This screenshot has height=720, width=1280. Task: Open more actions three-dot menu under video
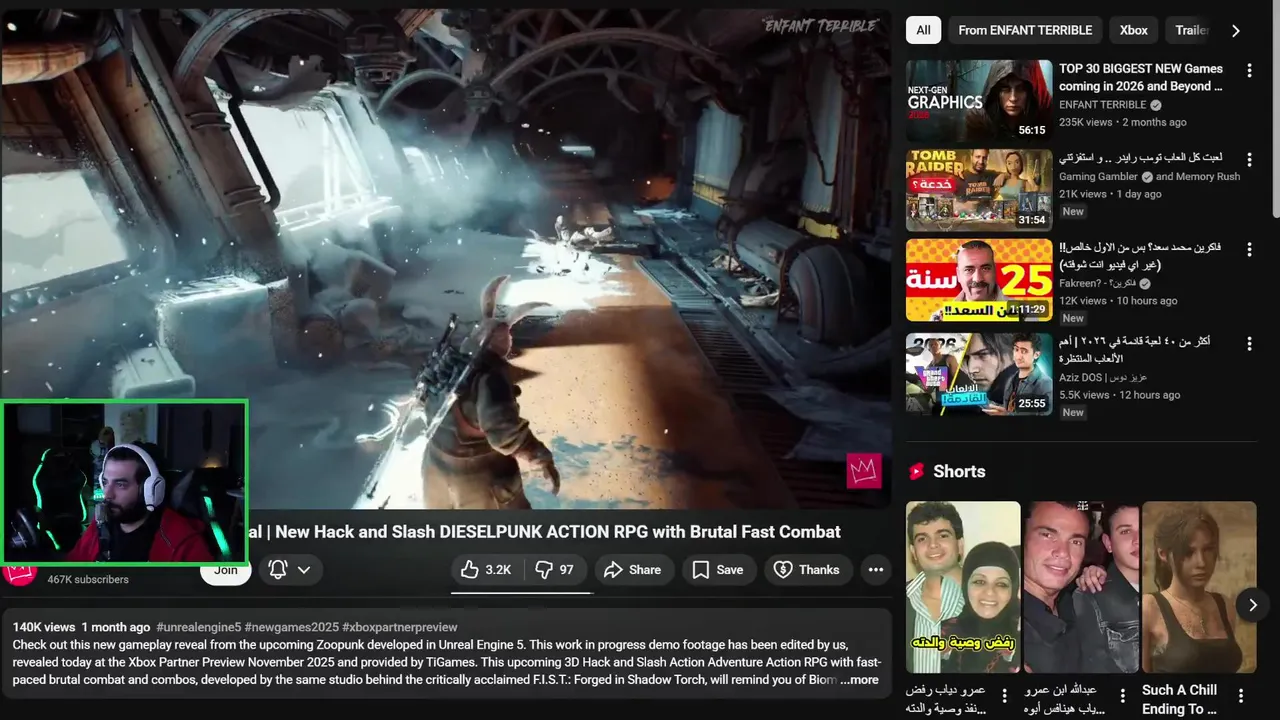(876, 570)
